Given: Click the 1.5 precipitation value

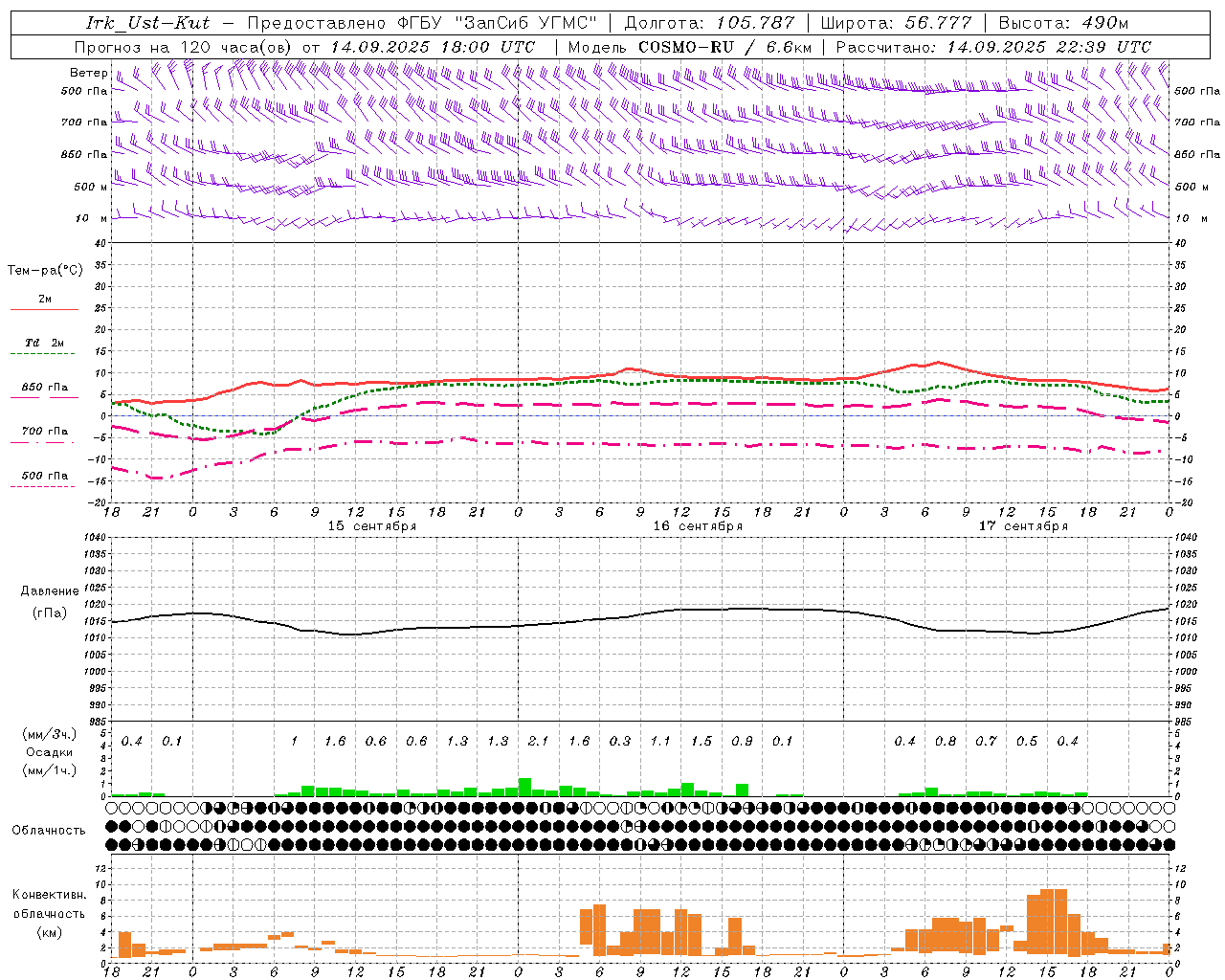Looking at the screenshot, I should [702, 742].
